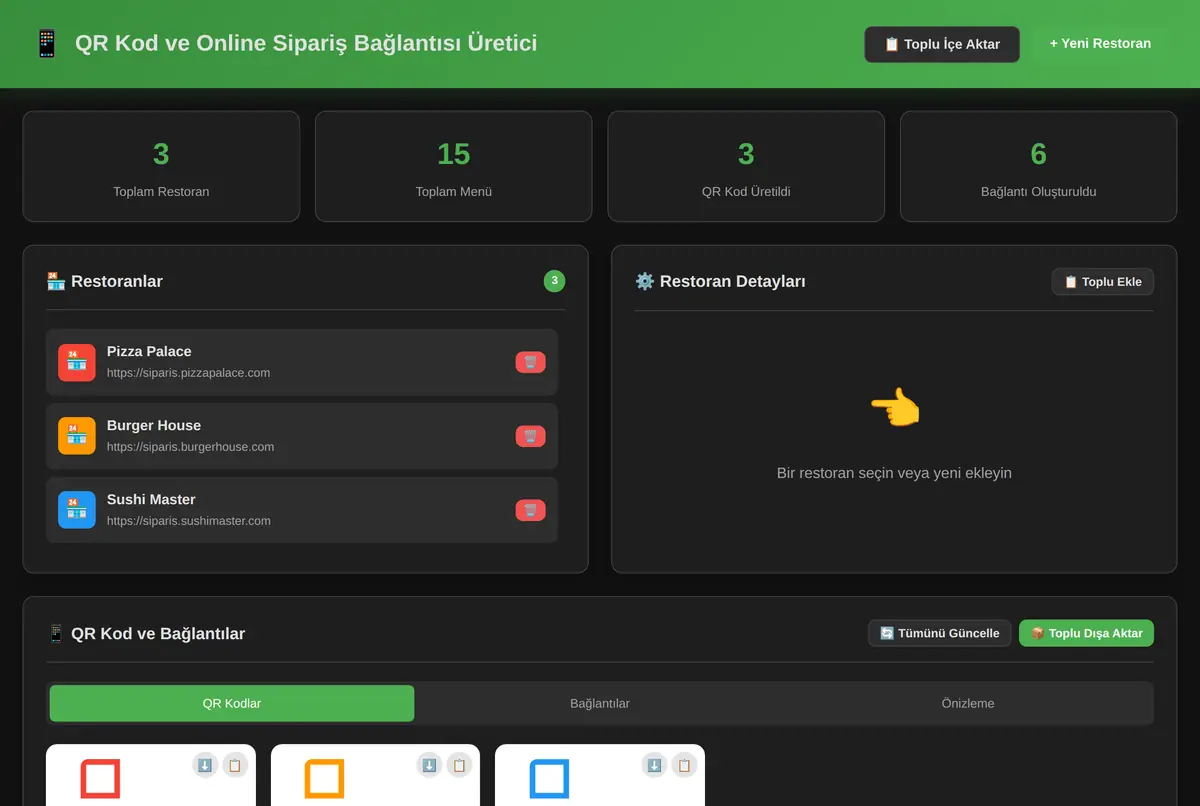This screenshot has height=806, width=1200.
Task: Add a new restaurant with Yeni Restoran
Action: 1100,44
